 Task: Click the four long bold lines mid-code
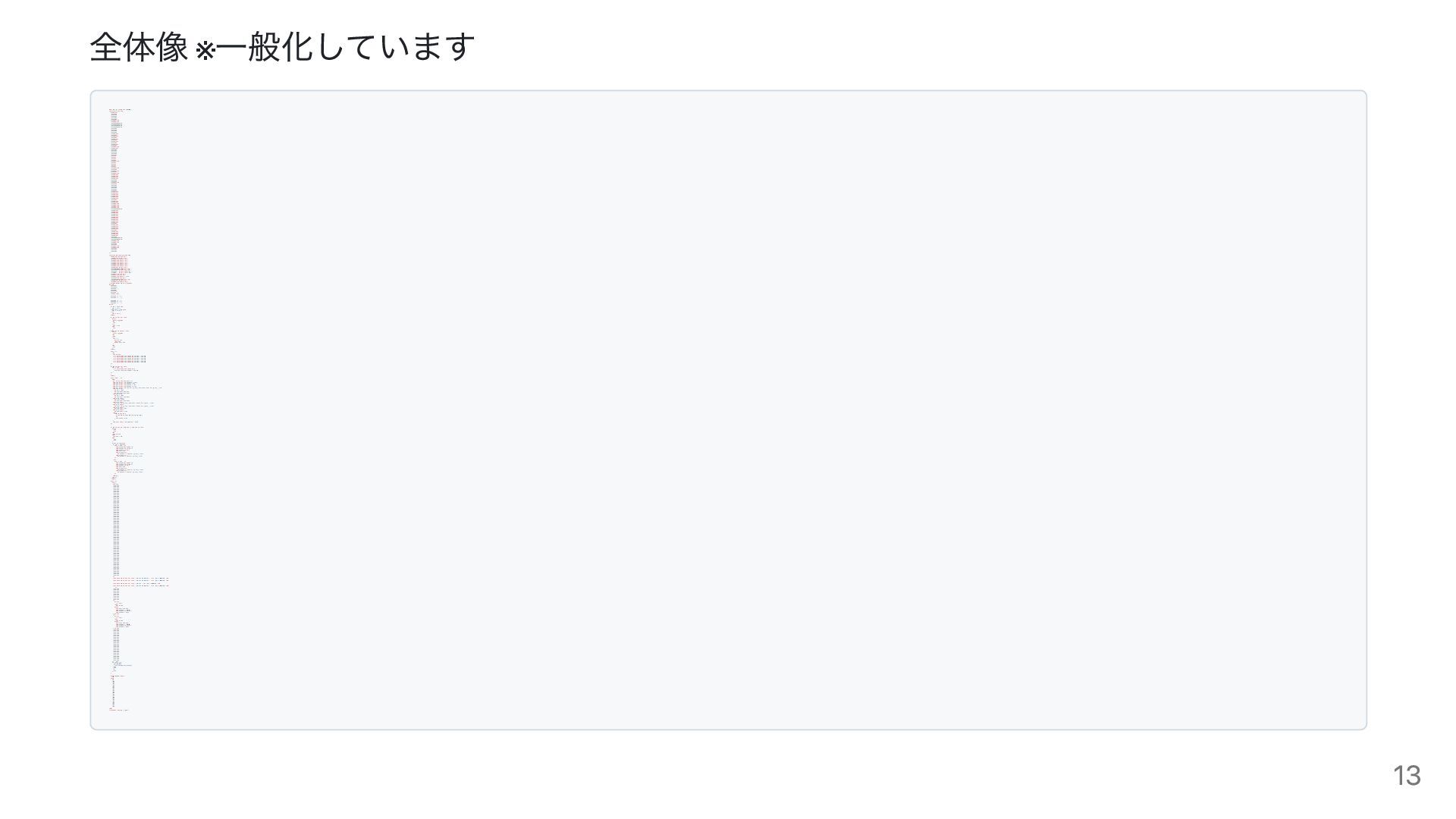coord(129,359)
